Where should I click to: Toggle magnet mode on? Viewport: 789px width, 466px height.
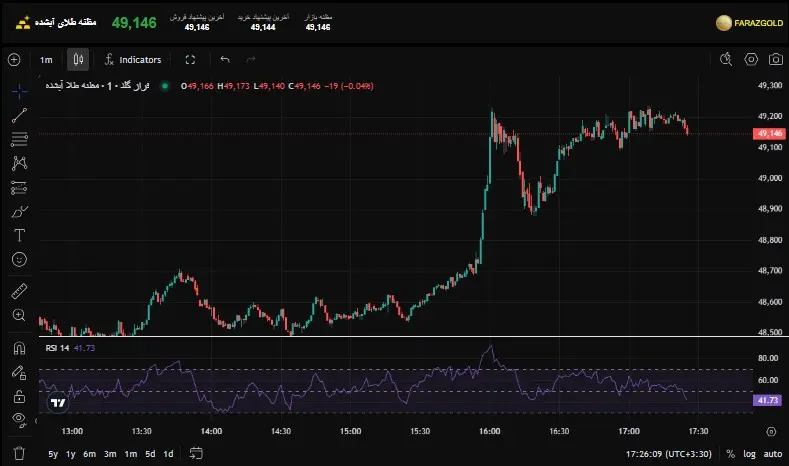19,350
